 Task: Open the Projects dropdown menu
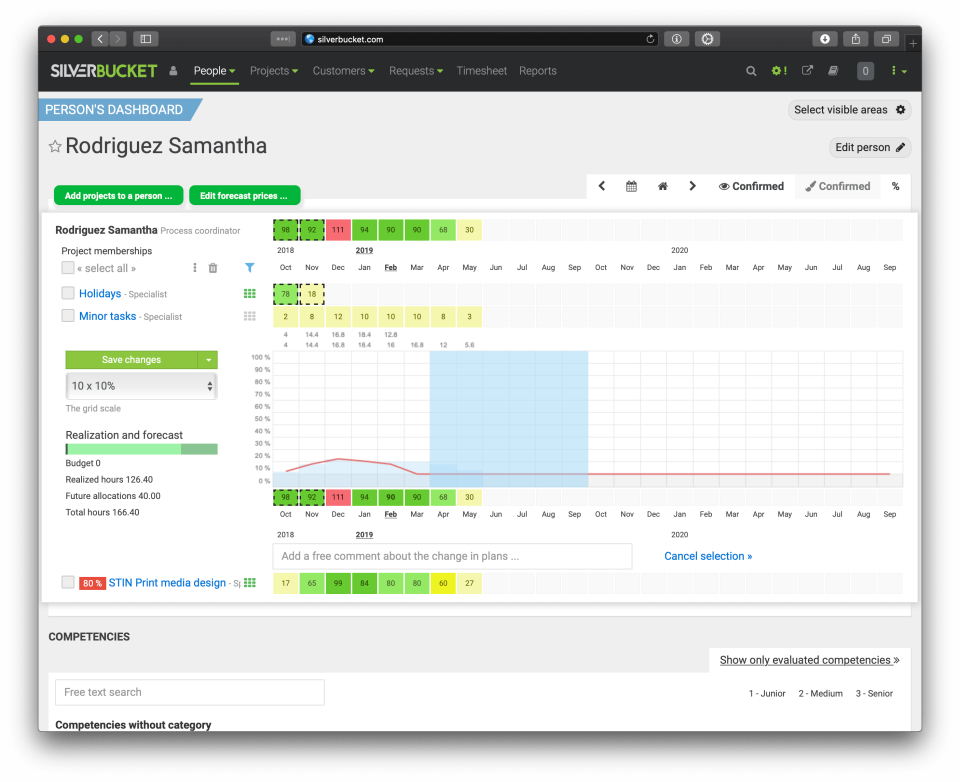click(x=274, y=71)
